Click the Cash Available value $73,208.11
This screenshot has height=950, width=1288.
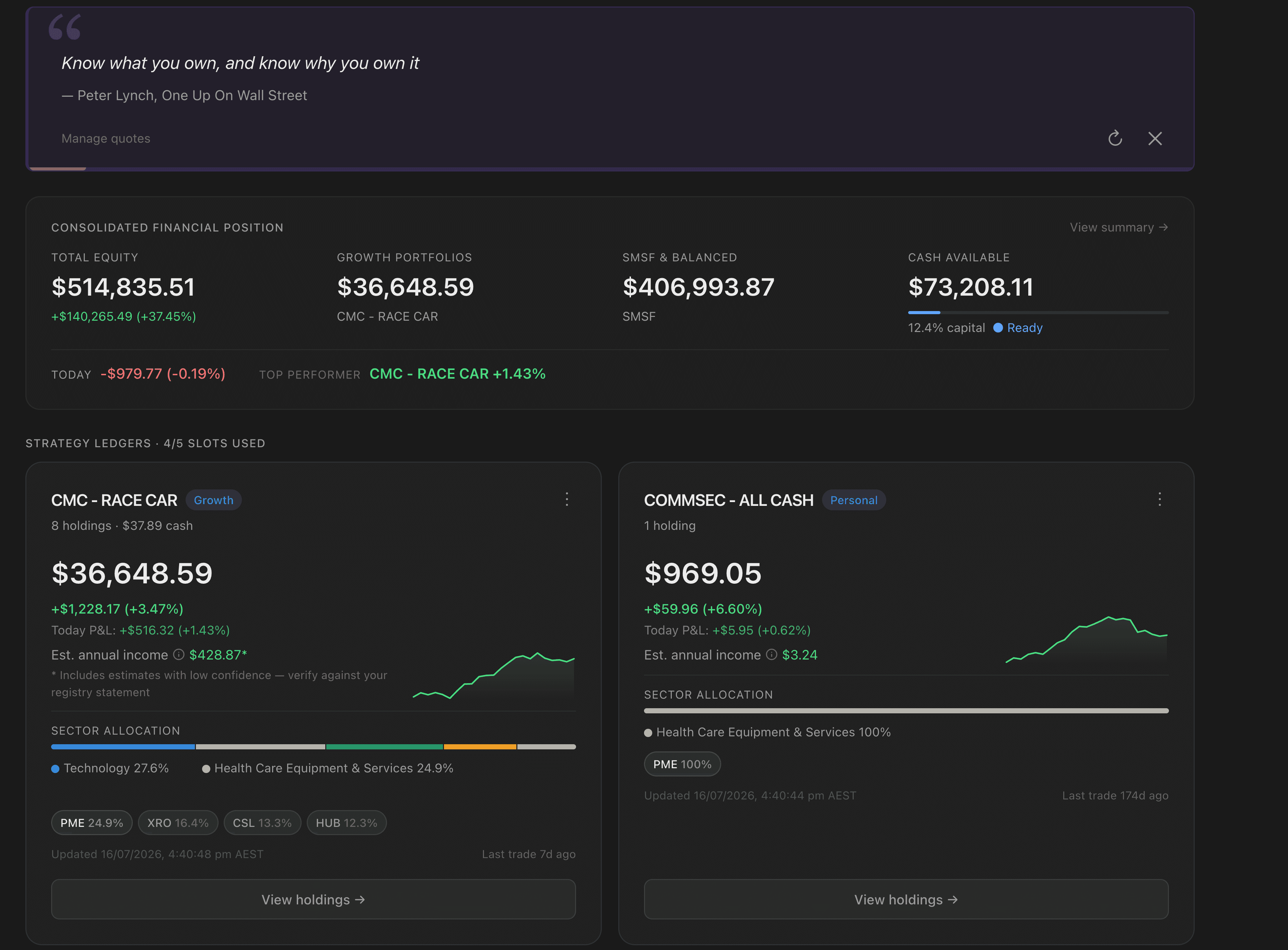coord(970,287)
